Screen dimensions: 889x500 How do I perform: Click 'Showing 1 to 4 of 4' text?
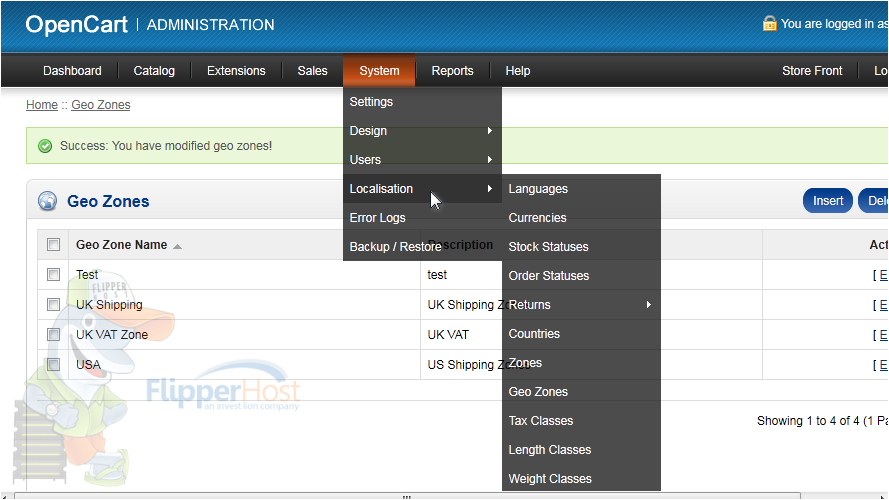[x=808, y=421]
